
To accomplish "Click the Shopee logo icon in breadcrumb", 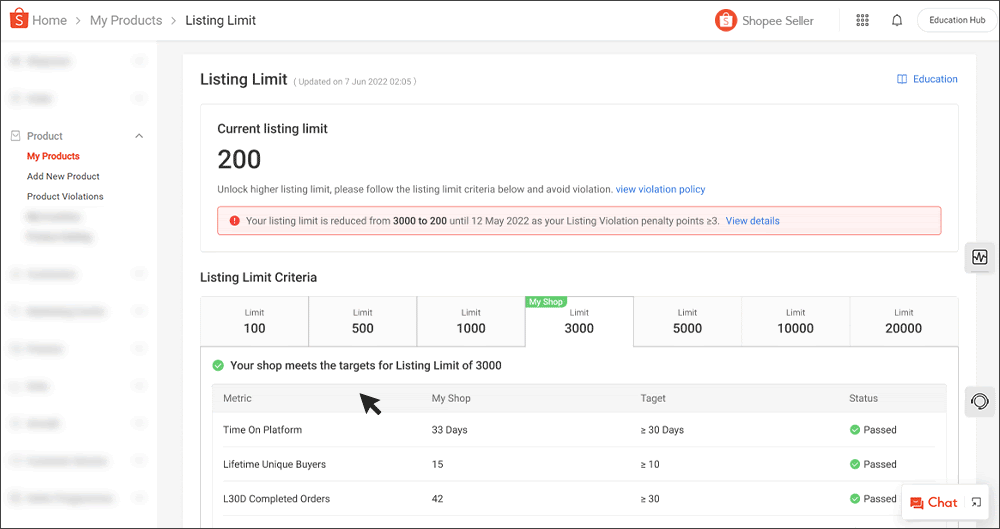I will pyautogui.click(x=17, y=20).
